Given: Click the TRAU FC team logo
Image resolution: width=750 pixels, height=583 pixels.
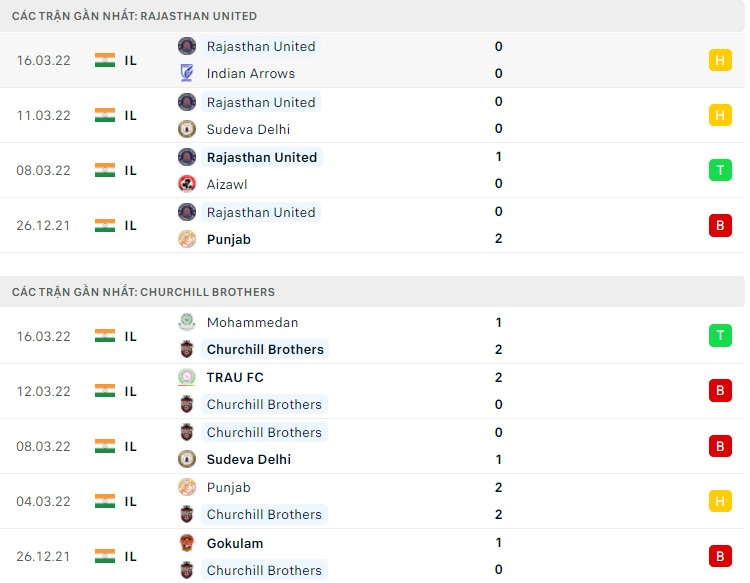Looking at the screenshot, I should coord(187,377).
